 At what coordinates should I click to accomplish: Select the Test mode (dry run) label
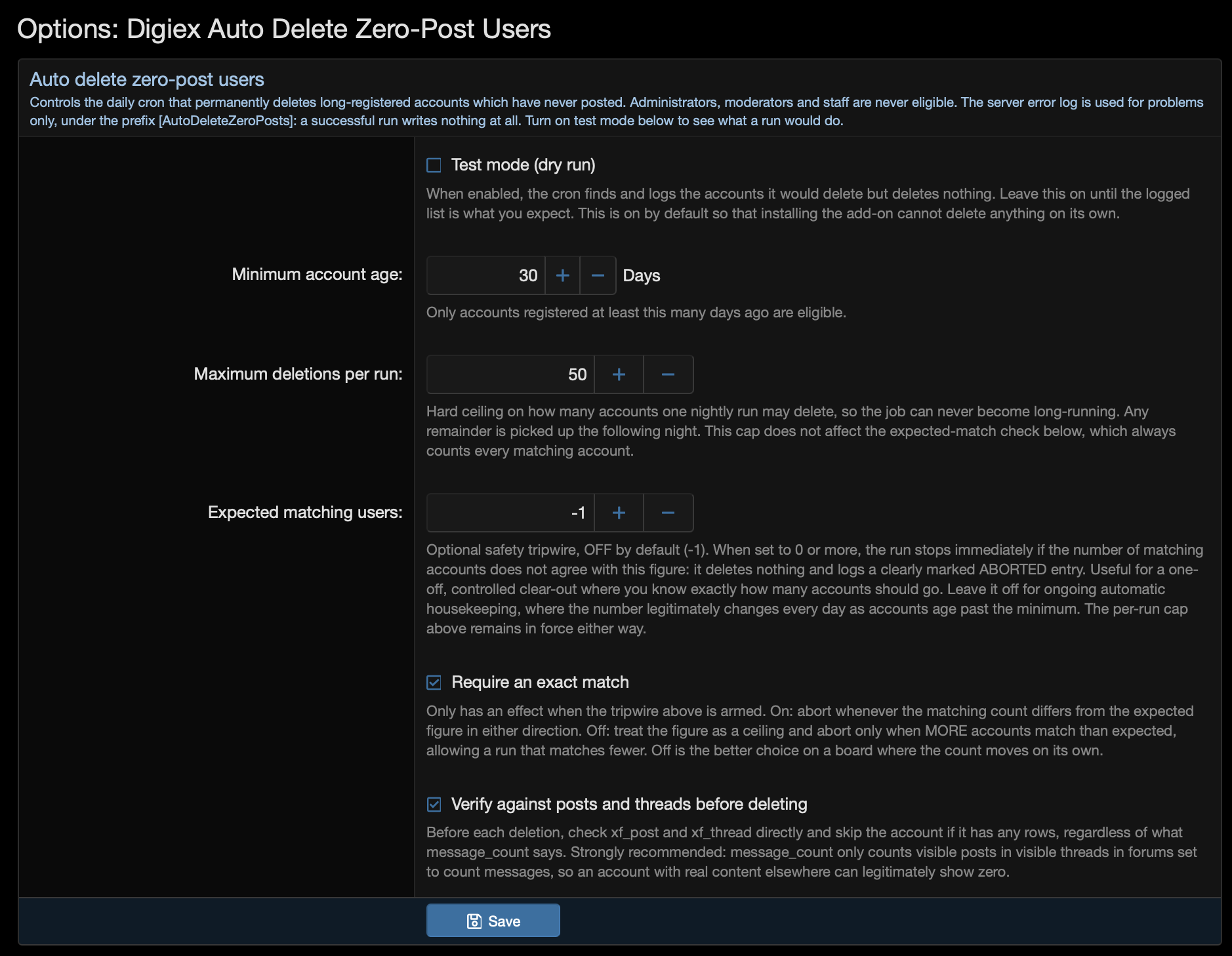(x=524, y=165)
